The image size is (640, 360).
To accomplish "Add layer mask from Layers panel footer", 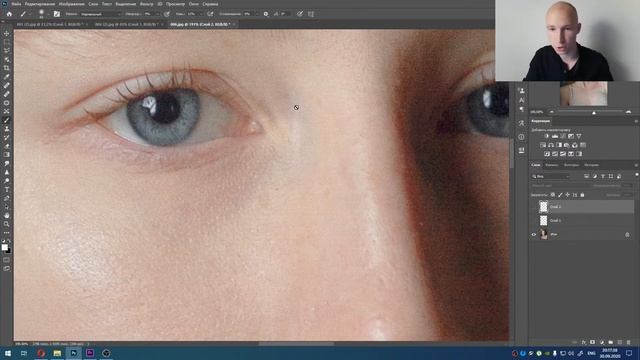I will point(593,342).
